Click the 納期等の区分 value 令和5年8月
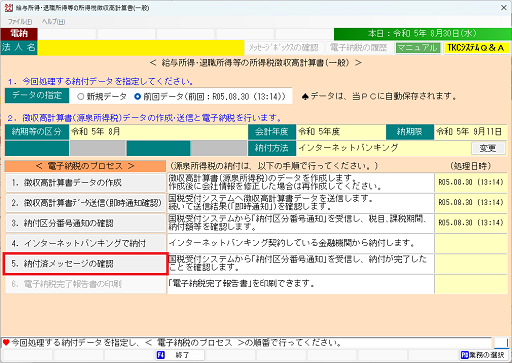This screenshot has height=363, width=512. (158, 132)
